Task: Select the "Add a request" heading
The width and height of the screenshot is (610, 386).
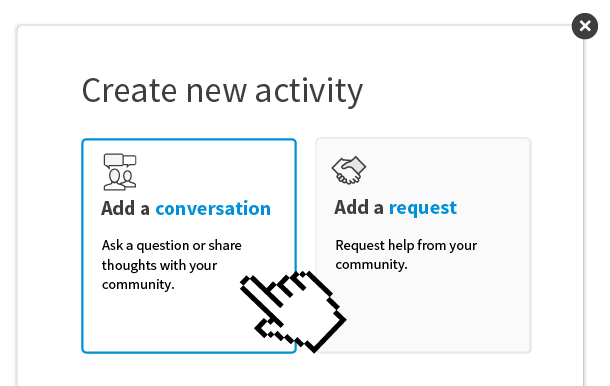Action: point(395,207)
